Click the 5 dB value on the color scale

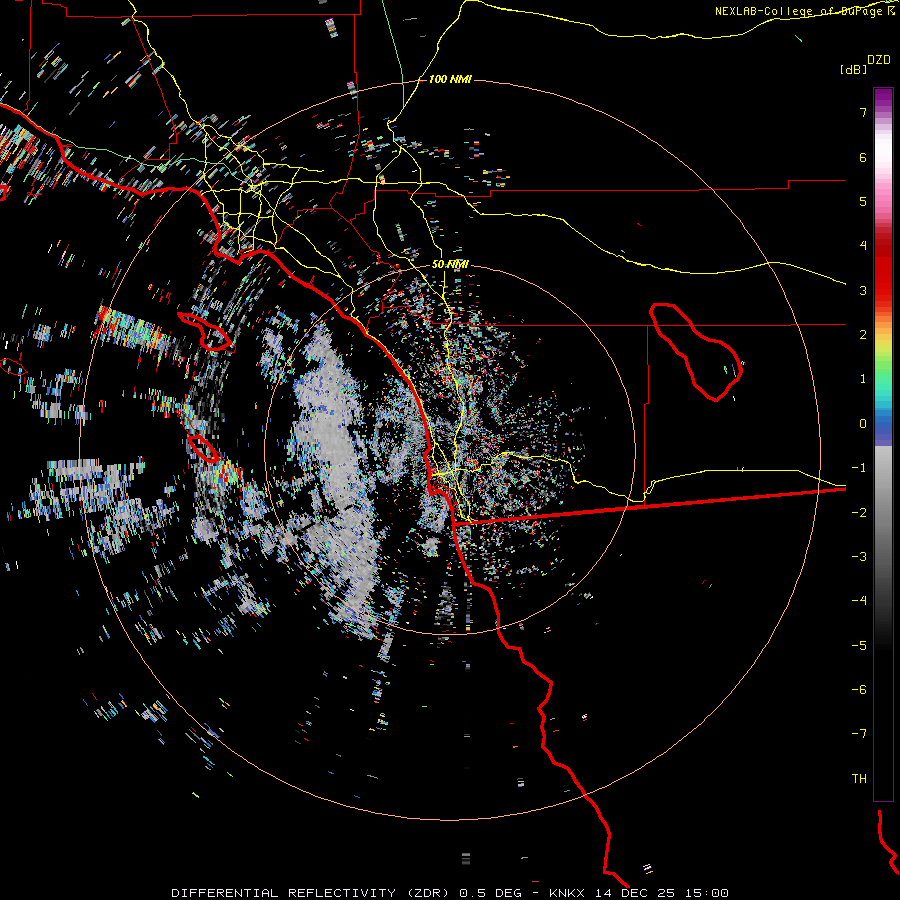(x=863, y=201)
